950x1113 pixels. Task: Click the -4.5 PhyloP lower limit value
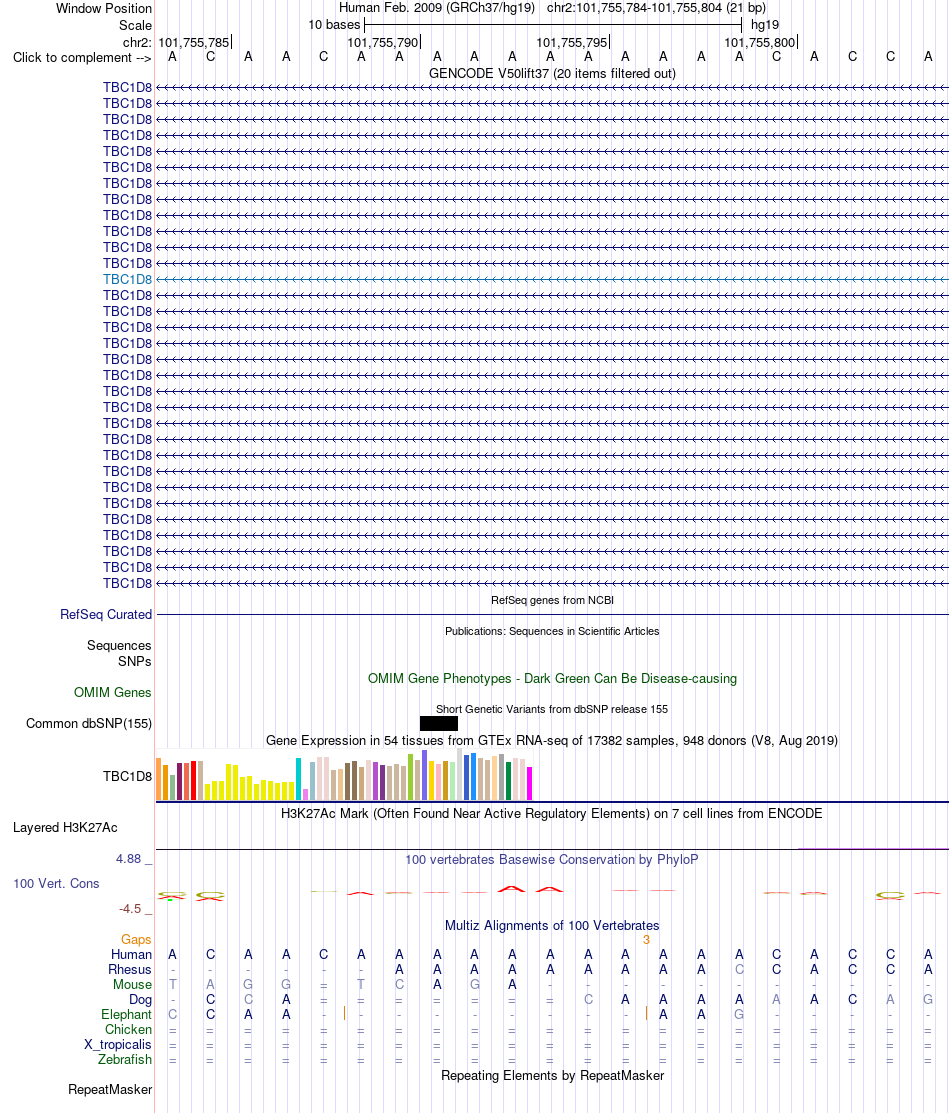(x=130, y=909)
